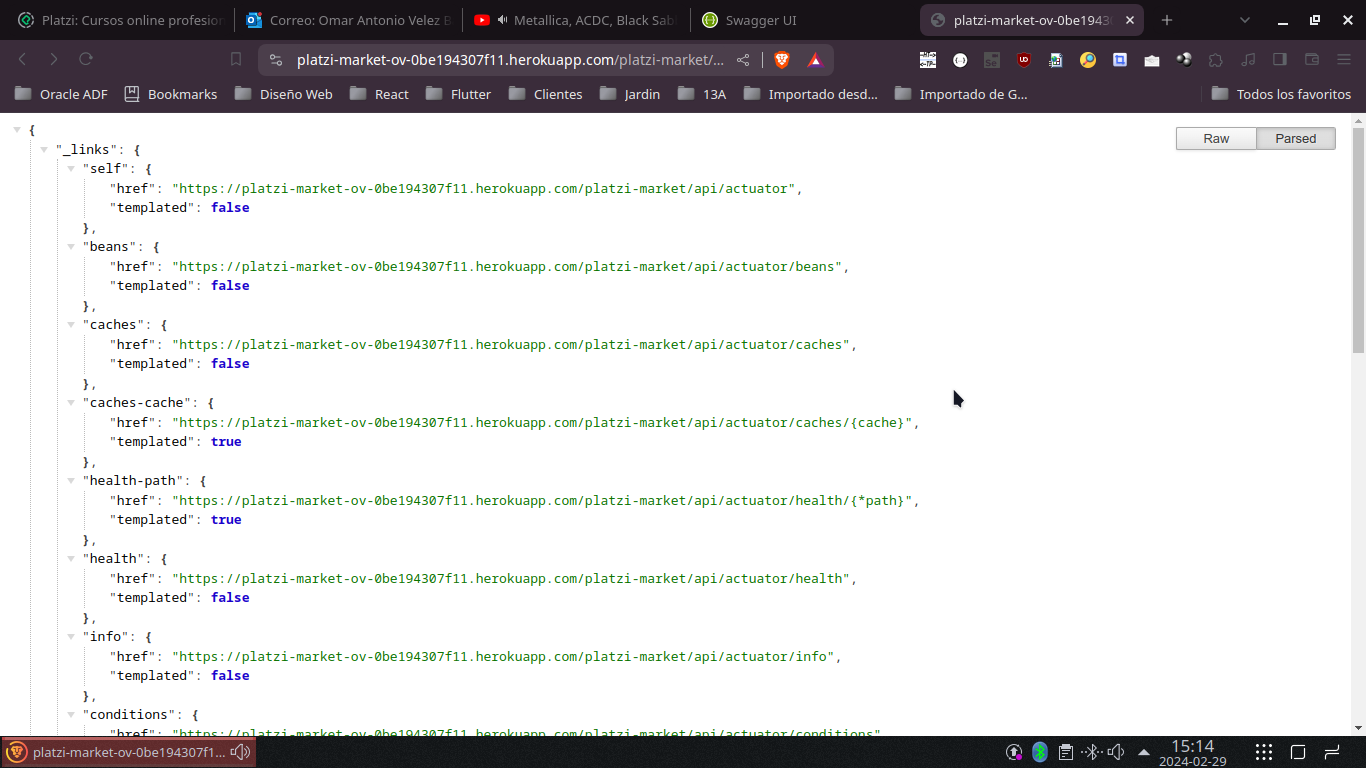This screenshot has width=1366, height=768.
Task: Follow the actuator/info href link
Action: (502, 657)
